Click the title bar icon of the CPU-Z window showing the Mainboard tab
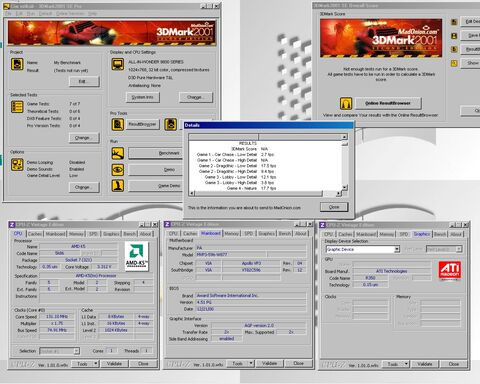The height and width of the screenshot is (384, 480). [x=167, y=224]
